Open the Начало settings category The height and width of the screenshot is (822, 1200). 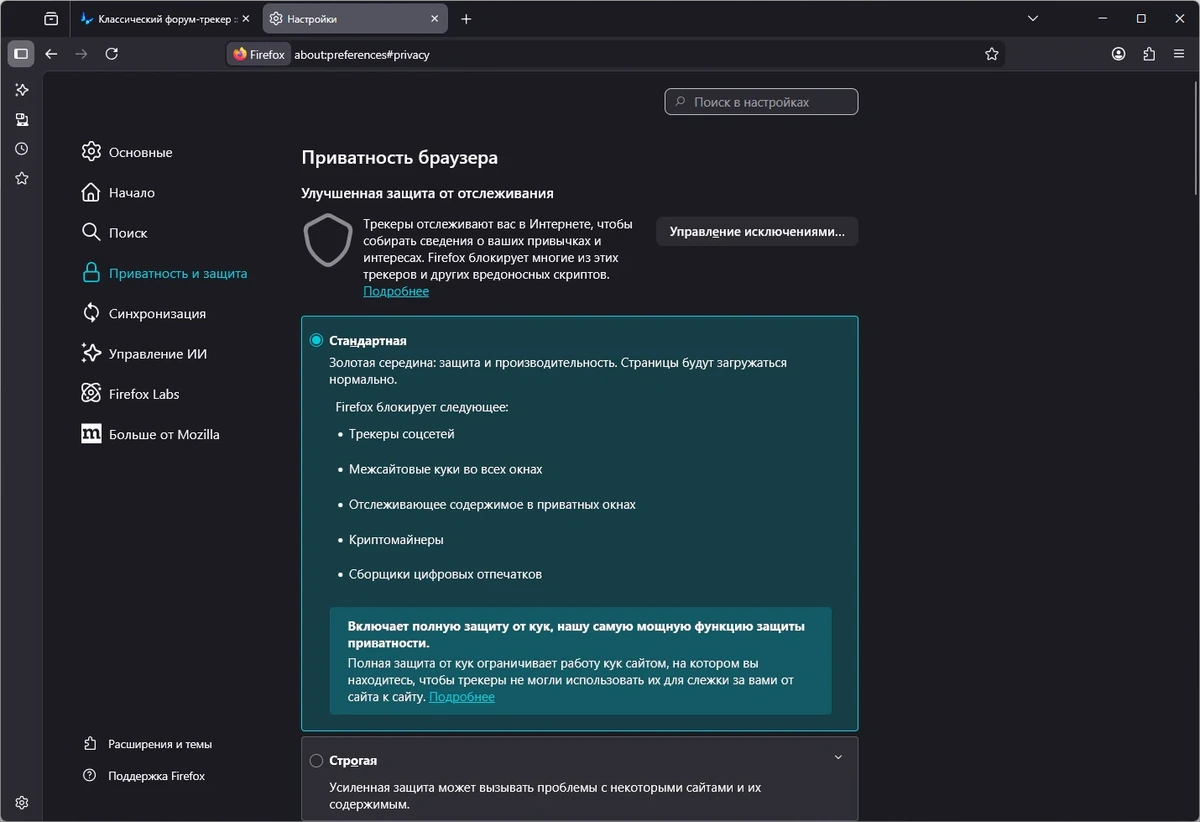(x=118, y=192)
